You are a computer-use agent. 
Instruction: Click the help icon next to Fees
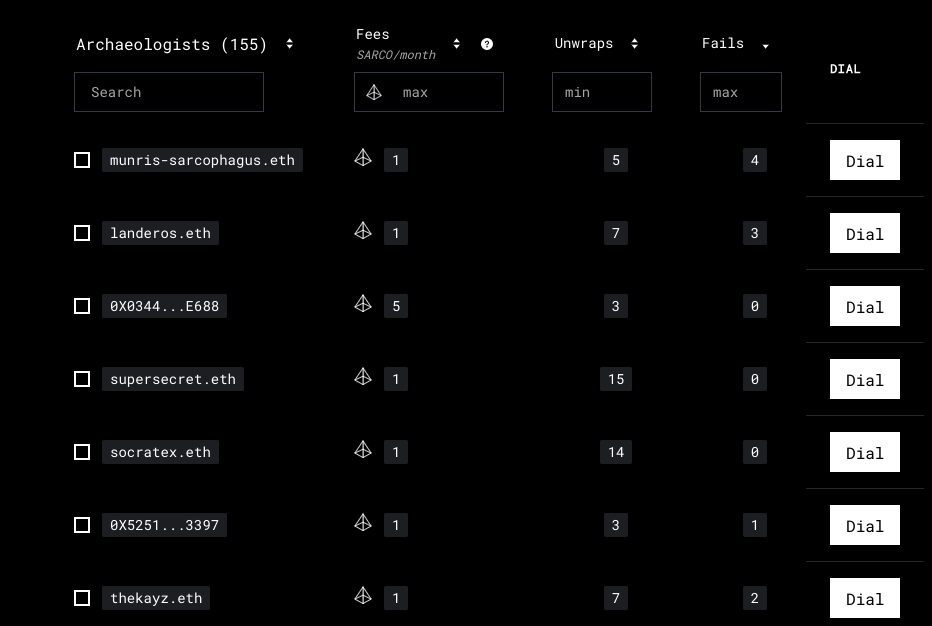(487, 44)
